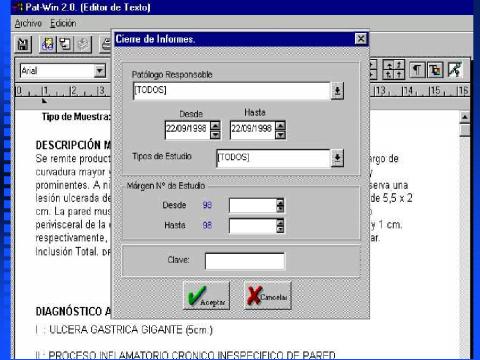Decrease the Hasta date with down arrow
The height and width of the screenshot is (360, 480).
pos(281,135)
